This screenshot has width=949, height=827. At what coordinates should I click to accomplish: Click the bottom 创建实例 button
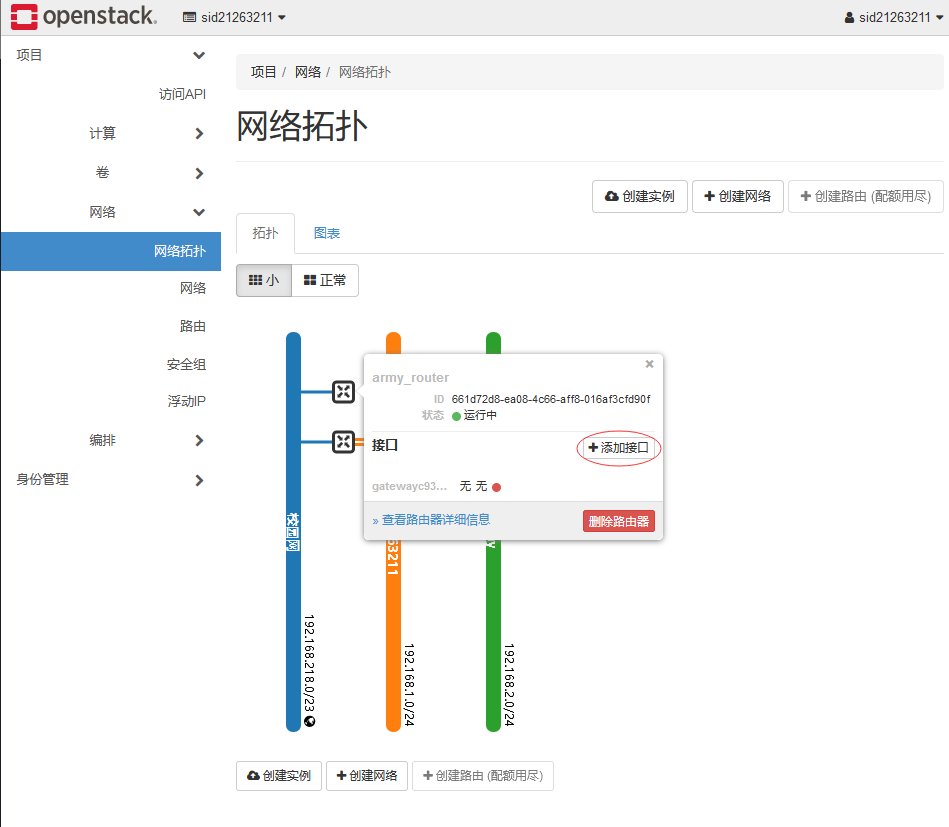(x=279, y=776)
